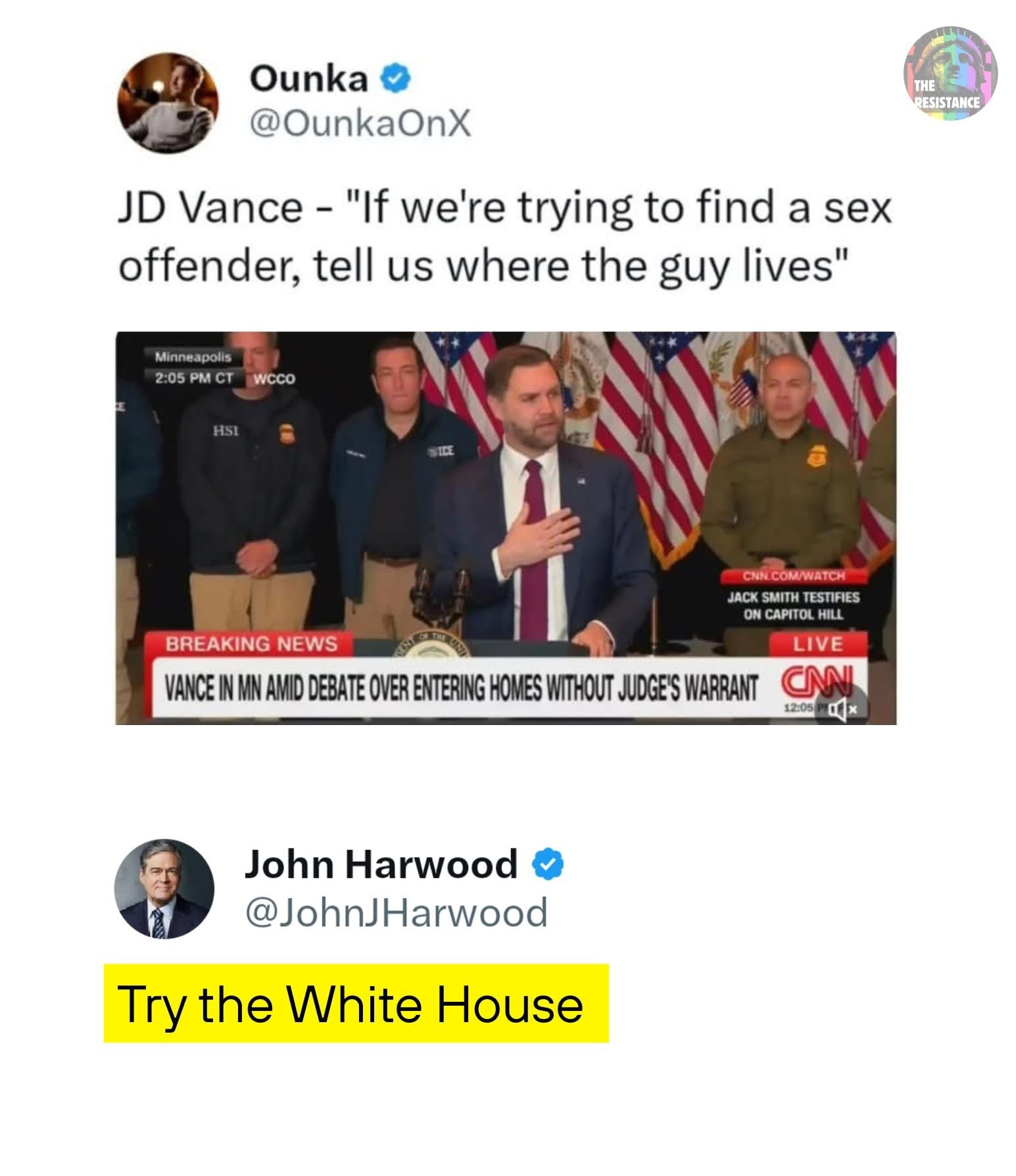Open the @OunkaOnX handle link
The width and height of the screenshot is (1016, 1176).
pyautogui.click(x=360, y=123)
